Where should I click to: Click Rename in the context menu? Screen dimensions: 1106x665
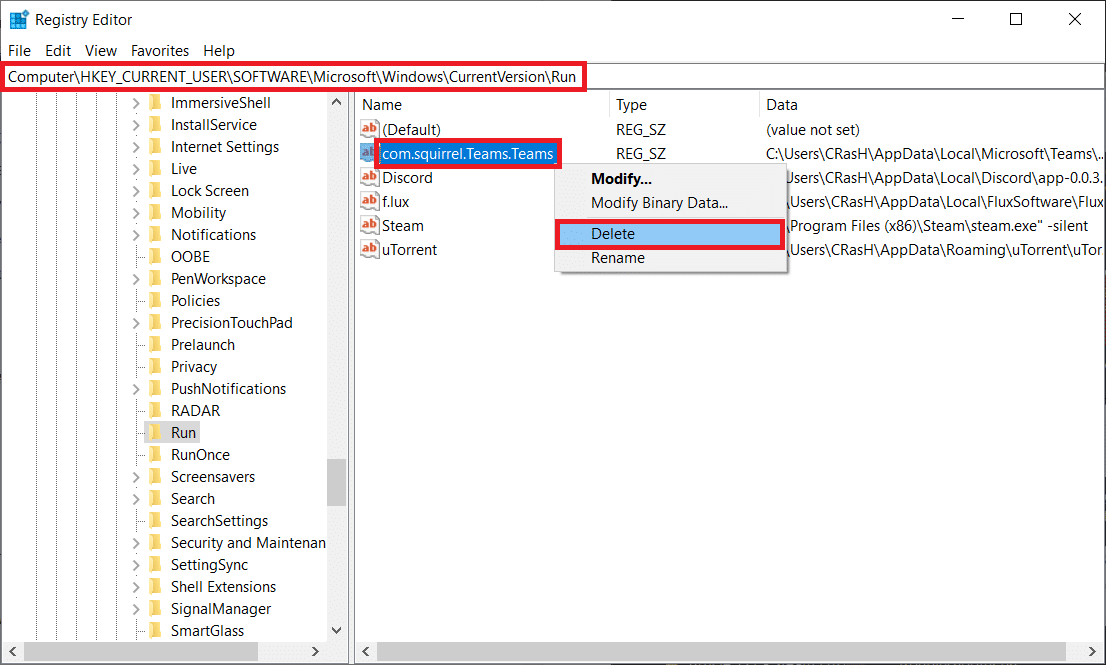point(617,258)
